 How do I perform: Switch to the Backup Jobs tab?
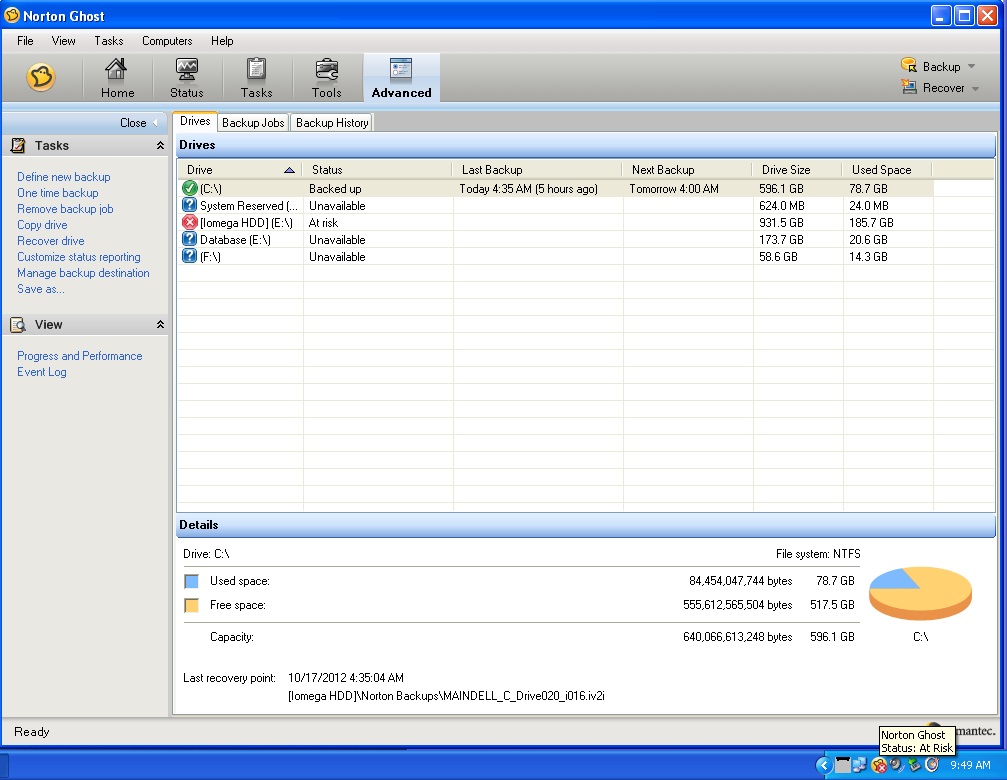point(254,123)
